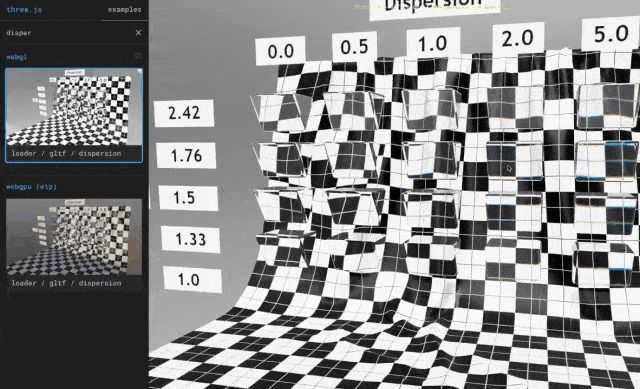This screenshot has width=640, height=389.
Task: Click the Dispersion title label in the scene
Action: (434, 7)
